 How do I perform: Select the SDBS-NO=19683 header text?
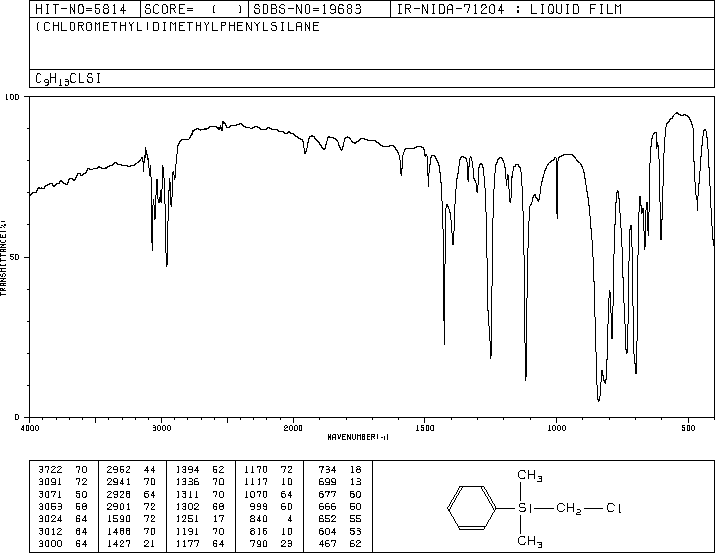tap(307, 9)
